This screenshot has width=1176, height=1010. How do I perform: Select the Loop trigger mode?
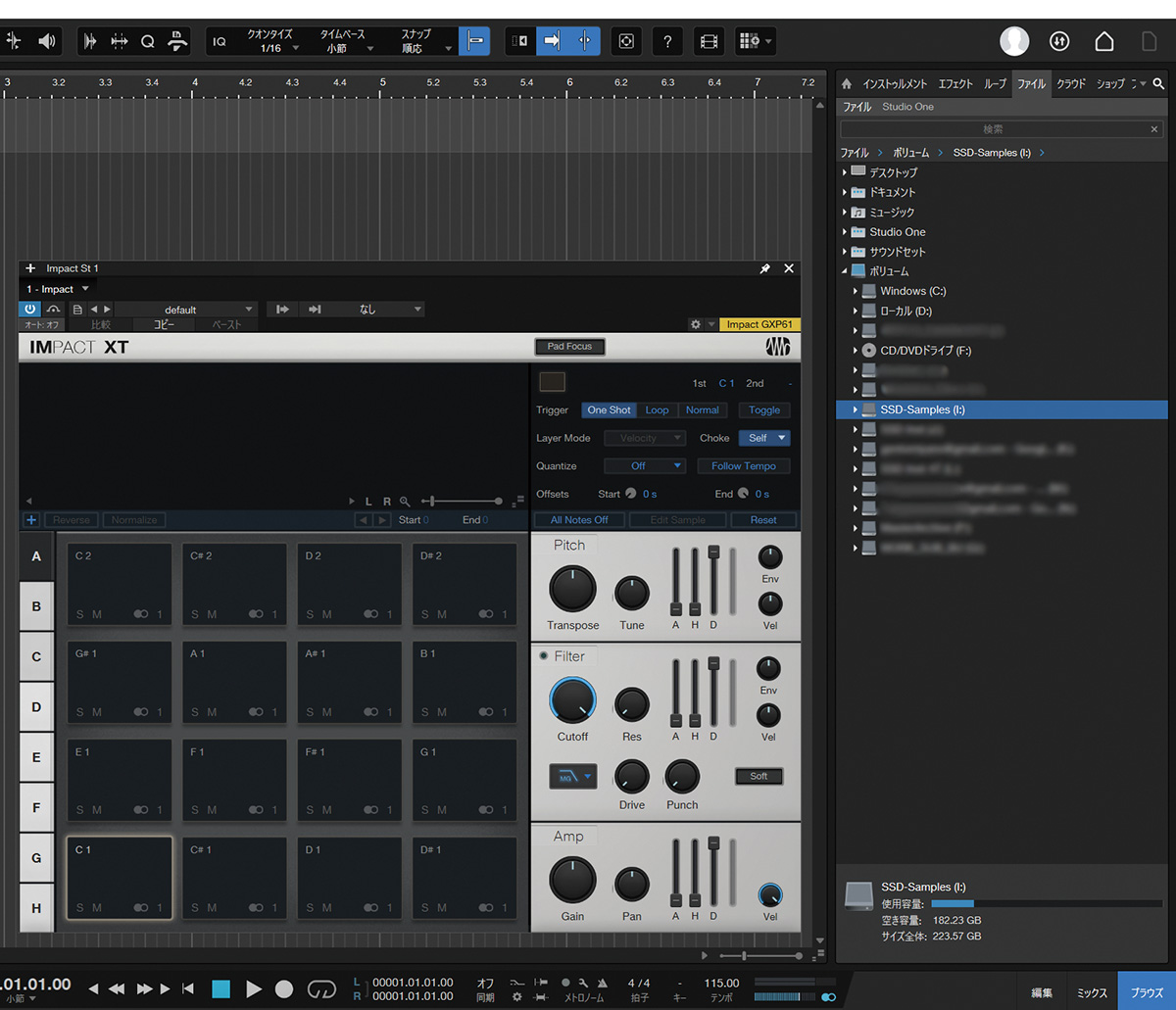[657, 410]
